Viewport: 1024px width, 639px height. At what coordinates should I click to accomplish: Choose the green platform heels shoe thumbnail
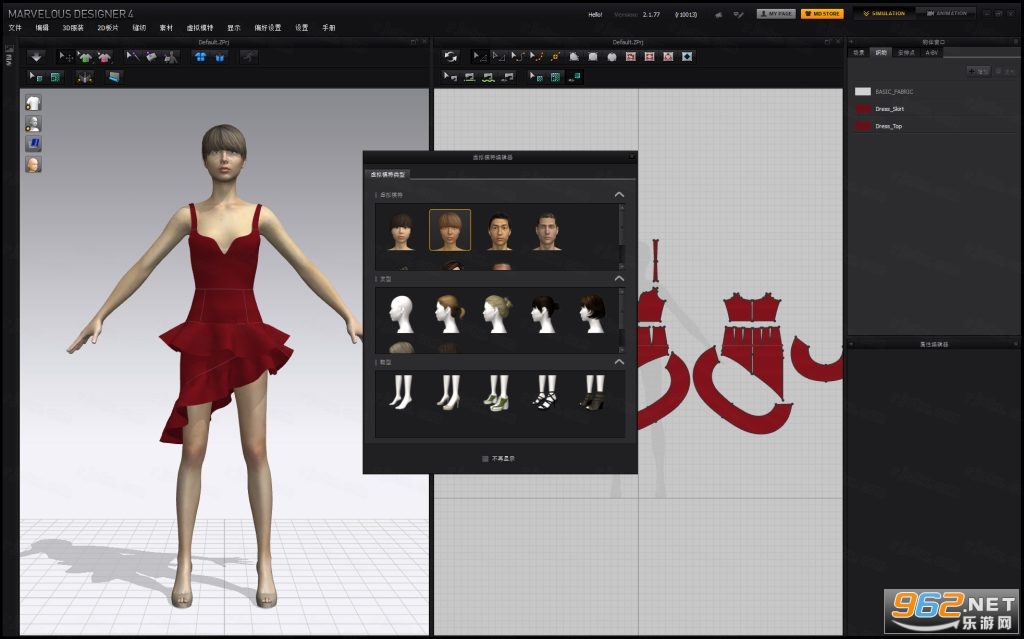pos(498,392)
